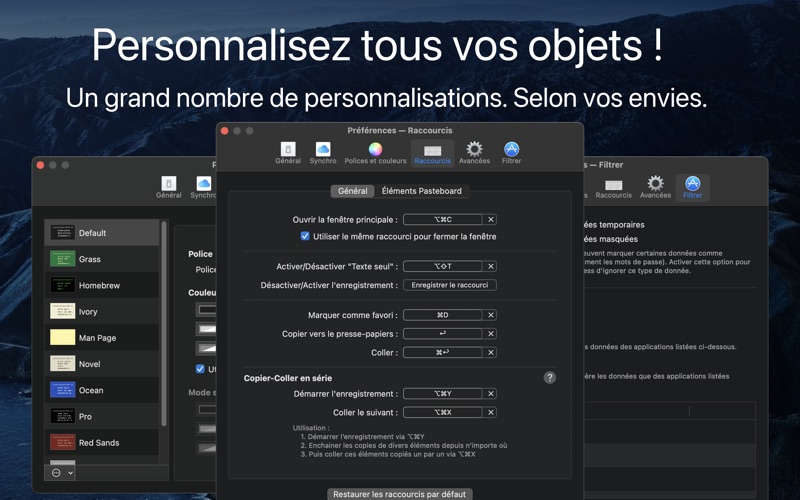Select the Default theme thumbnail
800x500 pixels.
[x=63, y=233]
